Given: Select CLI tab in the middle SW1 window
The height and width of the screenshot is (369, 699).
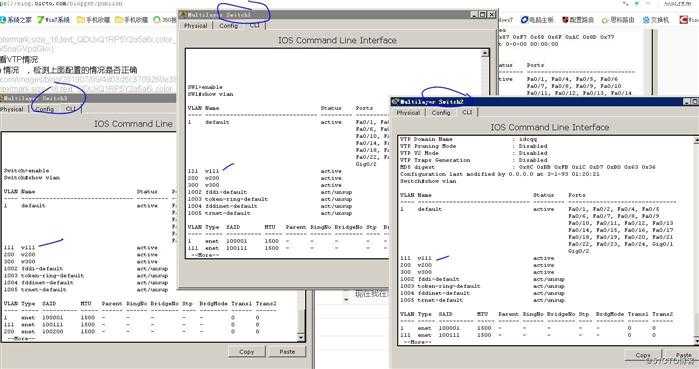Looking at the screenshot, I should click(x=255, y=25).
